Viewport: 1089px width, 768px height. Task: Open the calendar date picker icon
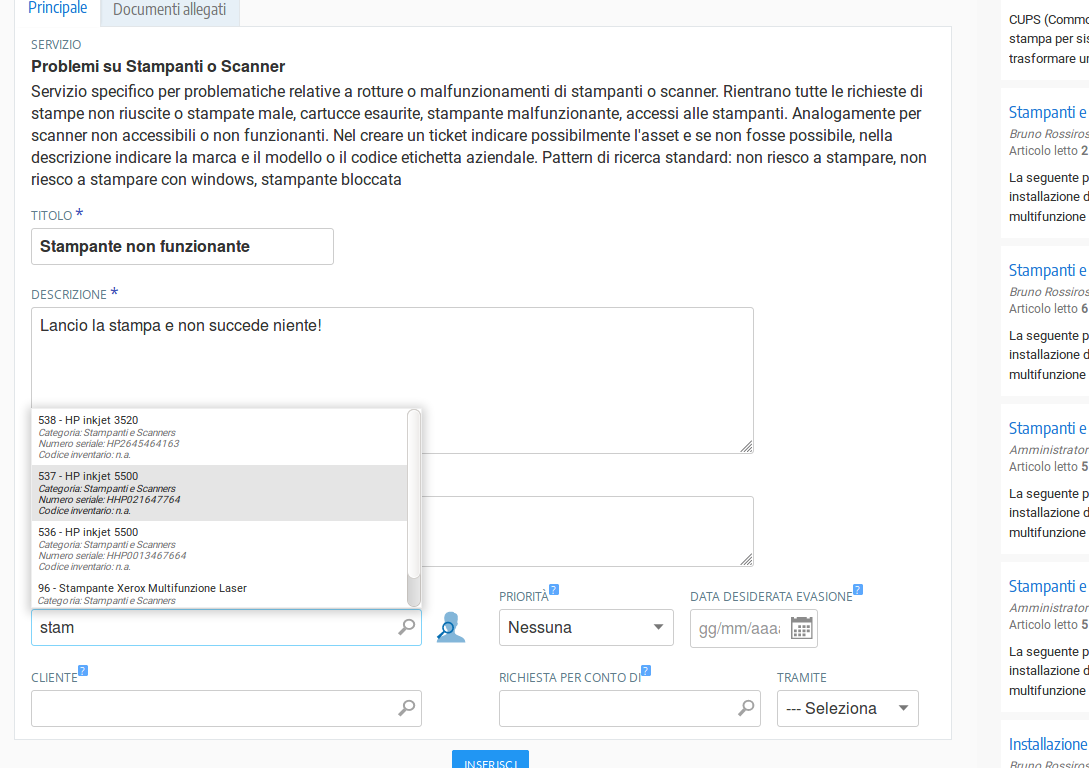click(801, 628)
